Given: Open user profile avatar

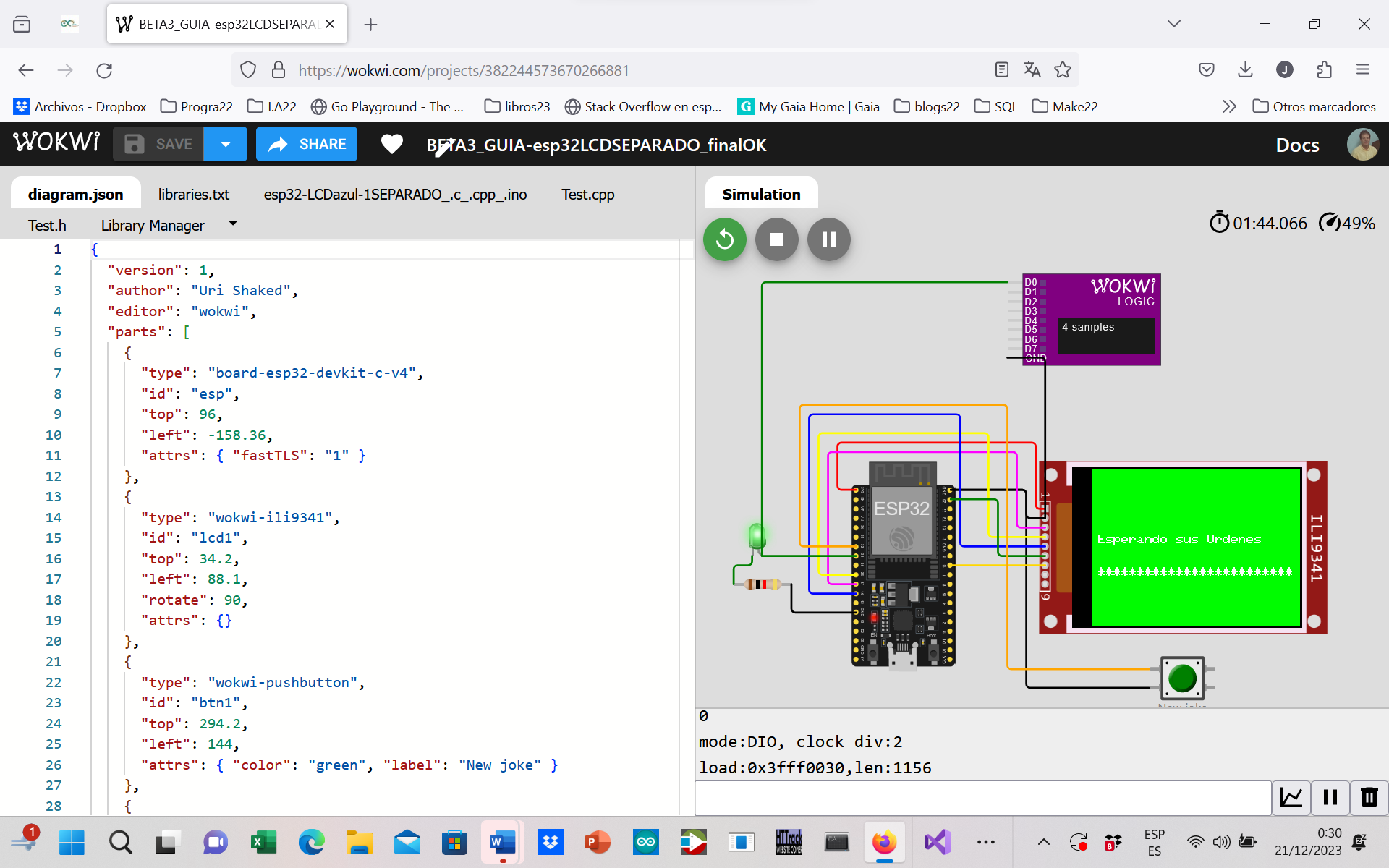Looking at the screenshot, I should tap(1362, 145).
